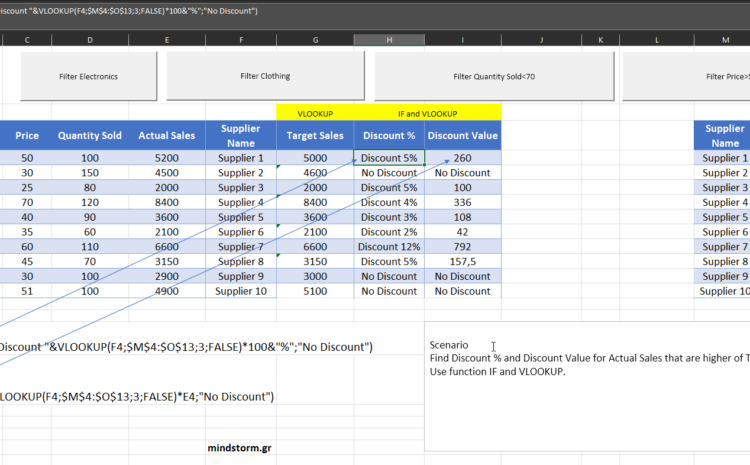The width and height of the screenshot is (750, 465).
Task: Select column G header
Action: (315, 40)
